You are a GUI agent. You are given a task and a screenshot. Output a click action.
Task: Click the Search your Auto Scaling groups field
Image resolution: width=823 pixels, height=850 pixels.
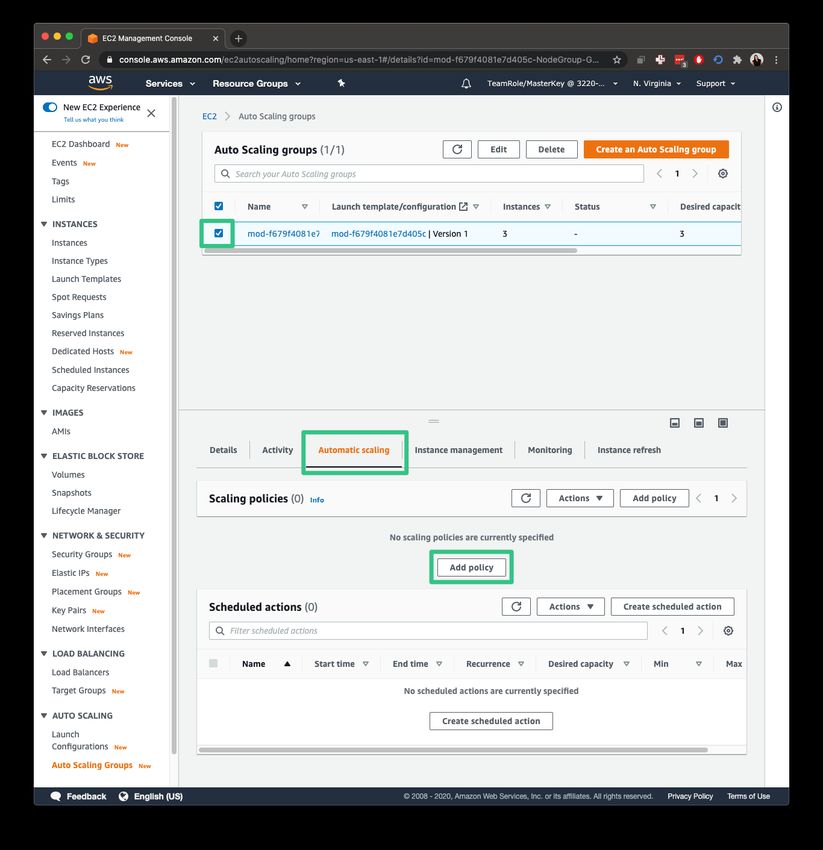[x=429, y=174]
